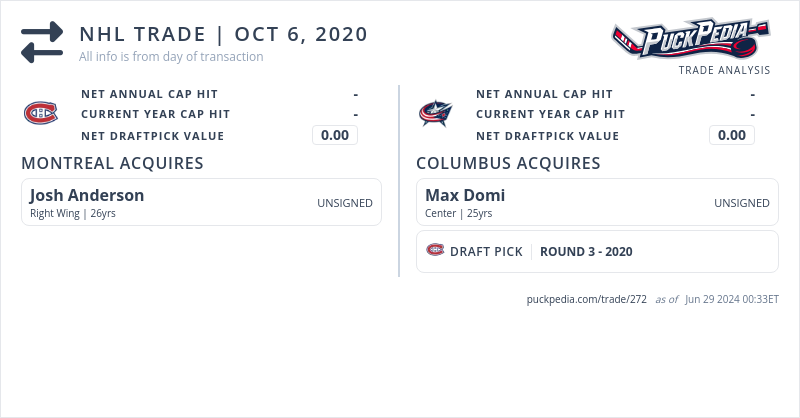Screen dimensions: 800x418
Task: Click the PuckPedia logo
Action: pyautogui.click(x=690, y=40)
